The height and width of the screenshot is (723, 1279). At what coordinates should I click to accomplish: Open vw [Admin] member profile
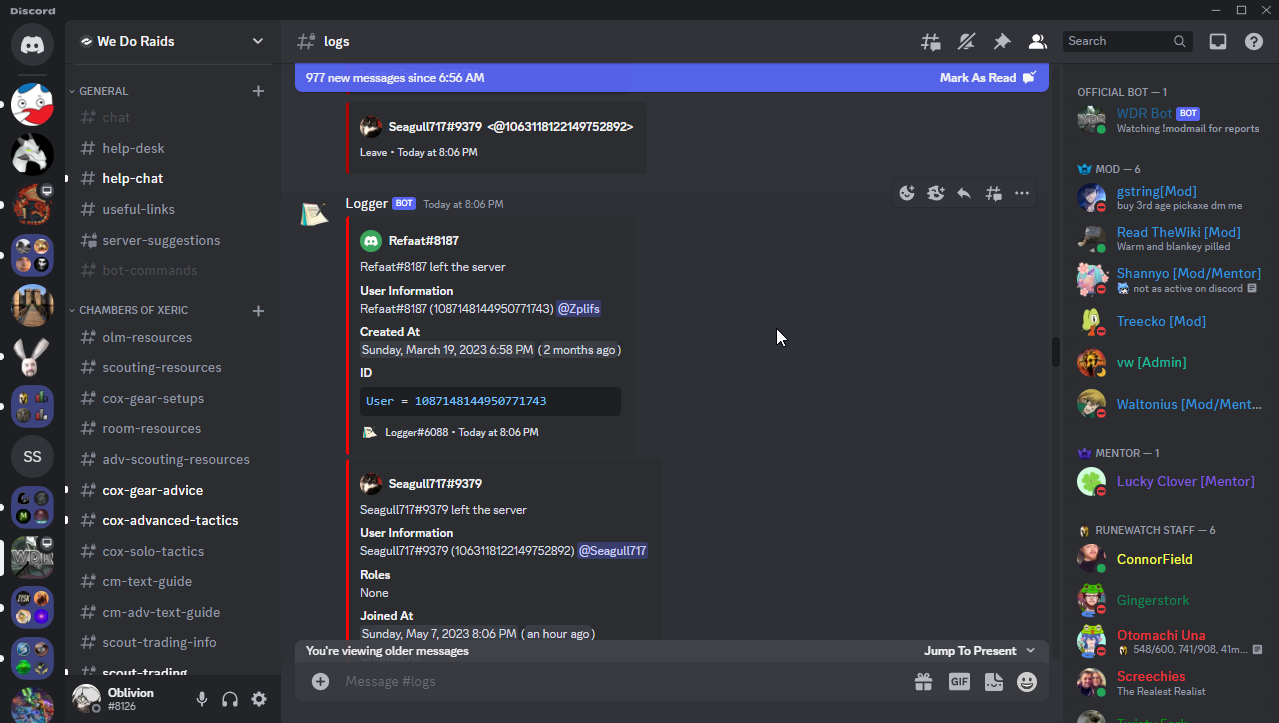(1170, 362)
